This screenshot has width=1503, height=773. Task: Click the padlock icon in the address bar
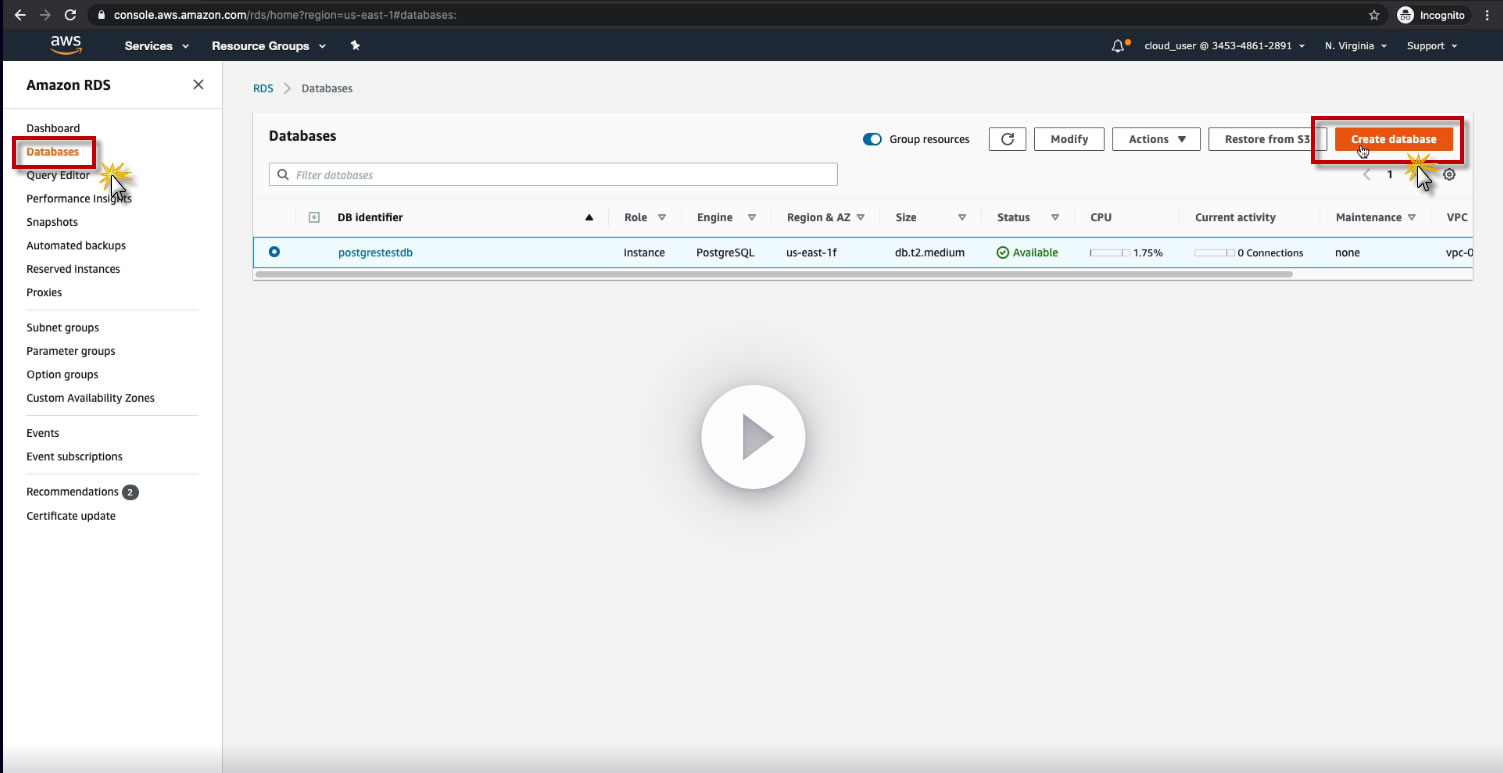click(x=101, y=15)
